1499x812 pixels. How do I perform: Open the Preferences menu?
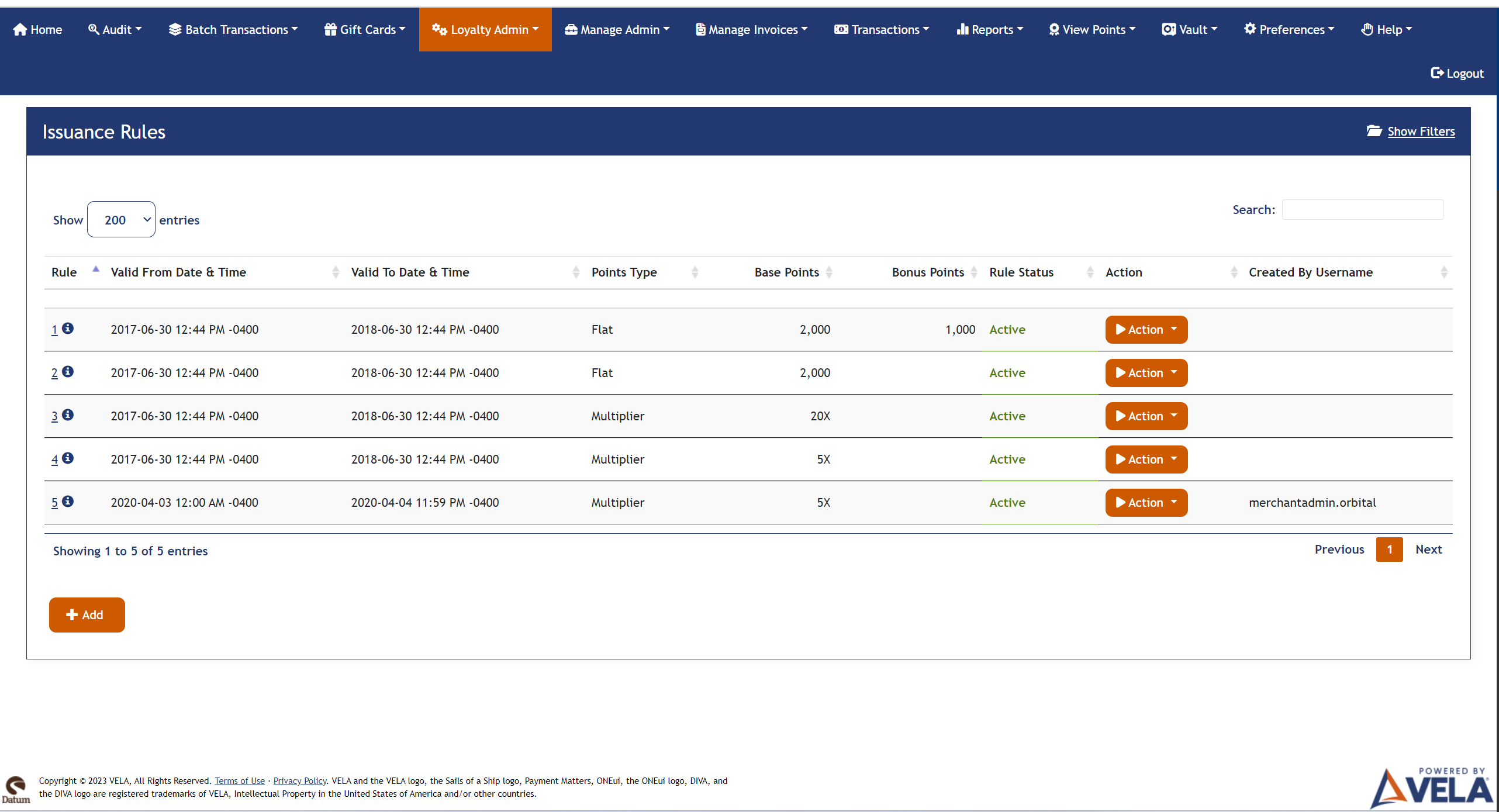click(x=1289, y=29)
